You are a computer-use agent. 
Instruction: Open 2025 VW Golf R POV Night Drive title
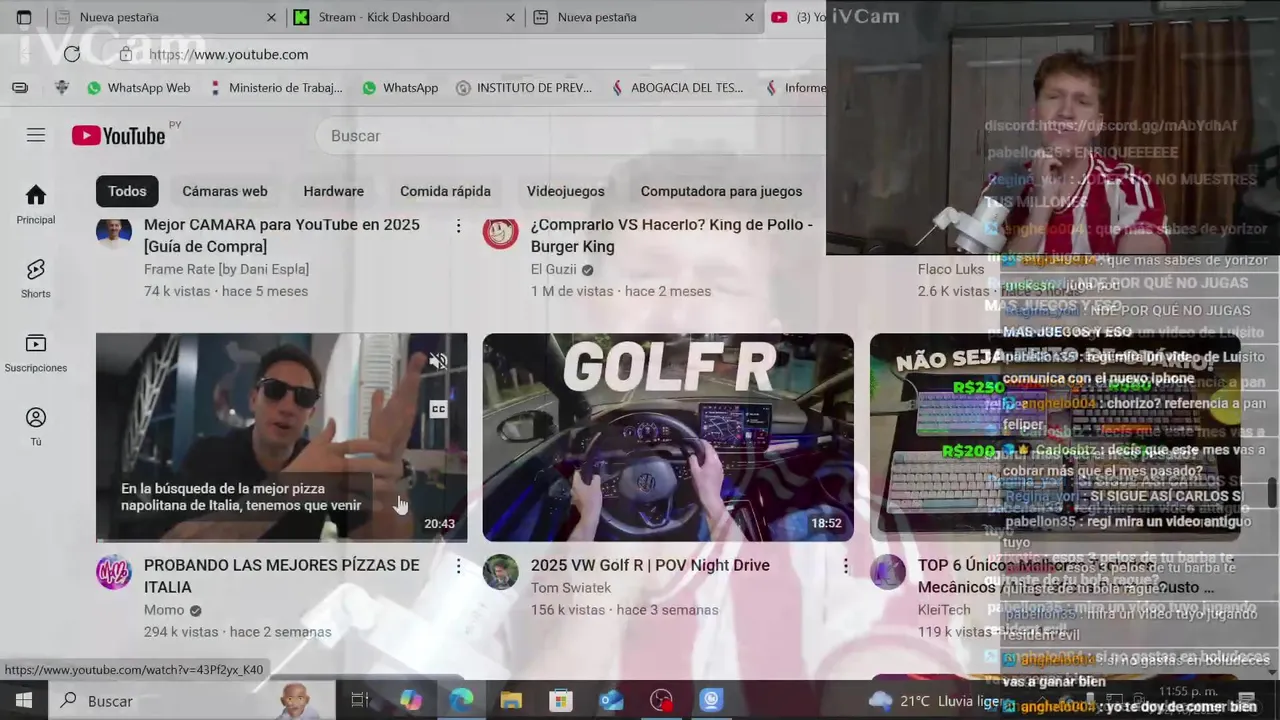(x=650, y=565)
